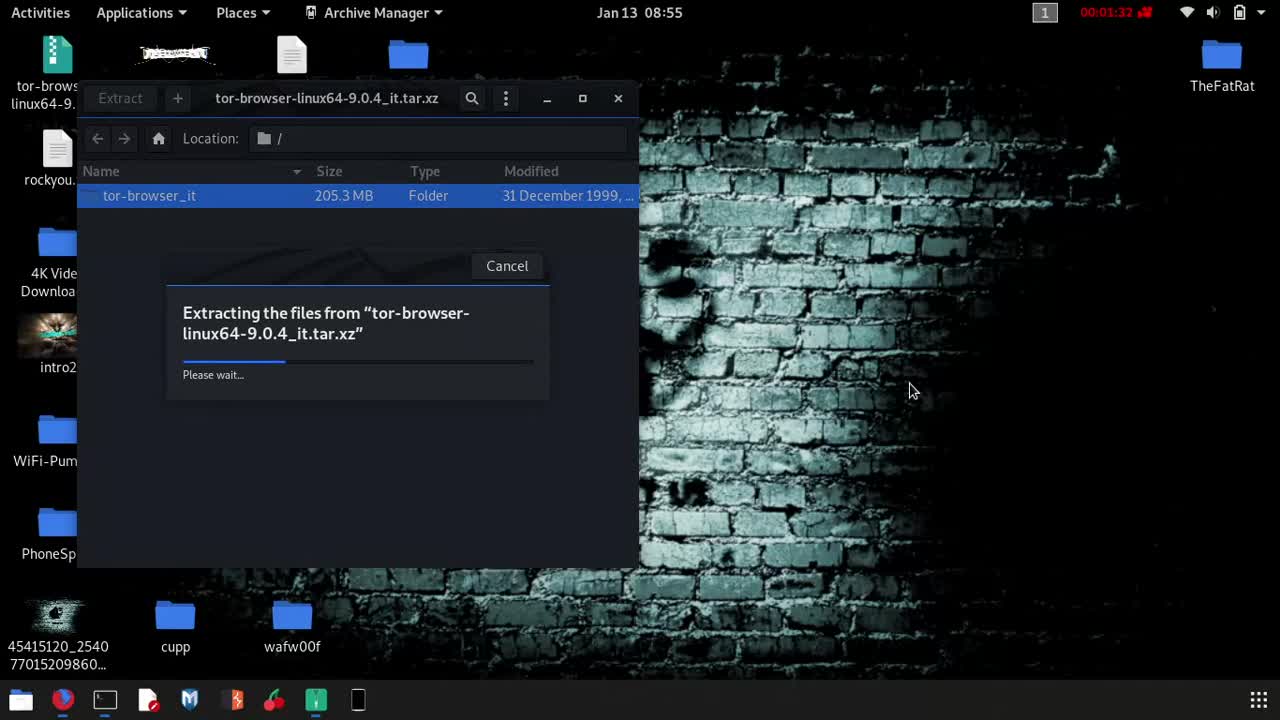Cancel the extraction in progress
Image resolution: width=1280 pixels, height=720 pixels.
pos(507,266)
